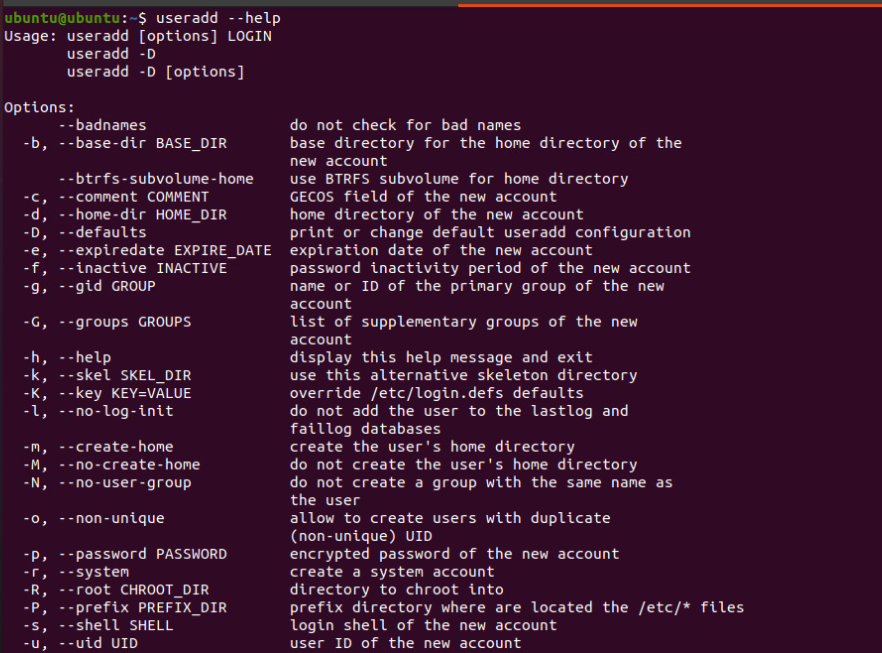Click the "display this help message and exit" description
Screen dimensions: 882x653
click(441, 357)
